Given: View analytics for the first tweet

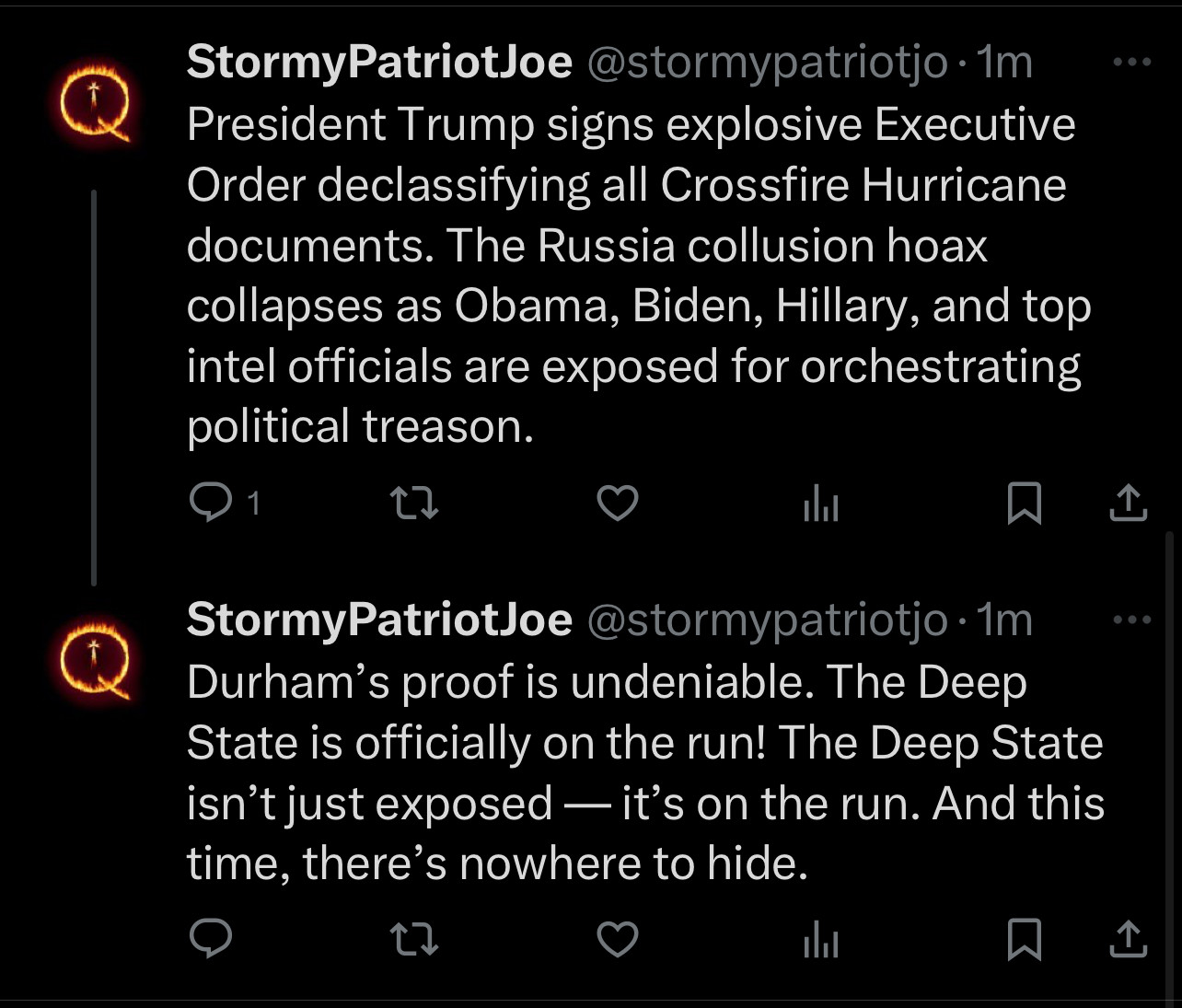Looking at the screenshot, I should point(821,504).
